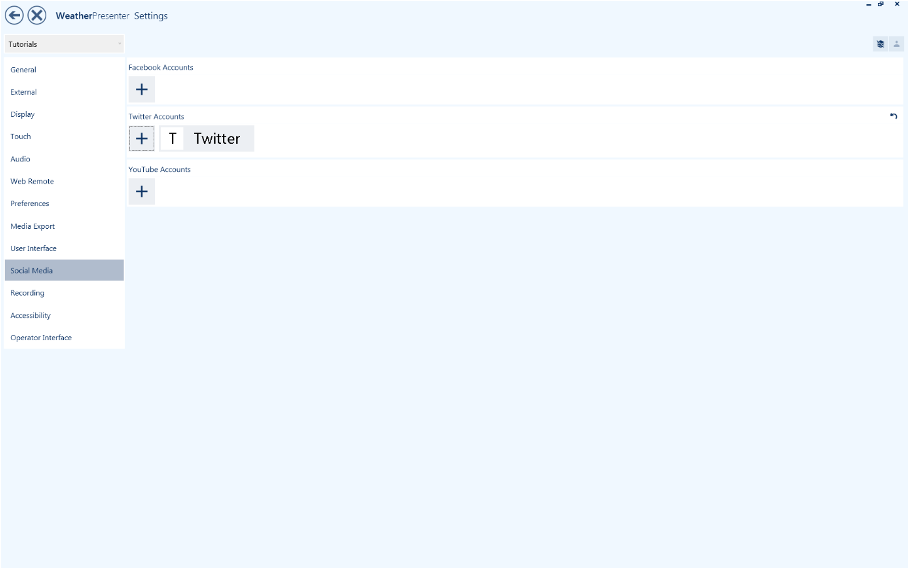Click the Twitter Accounts label
908x568 pixels.
(x=156, y=116)
